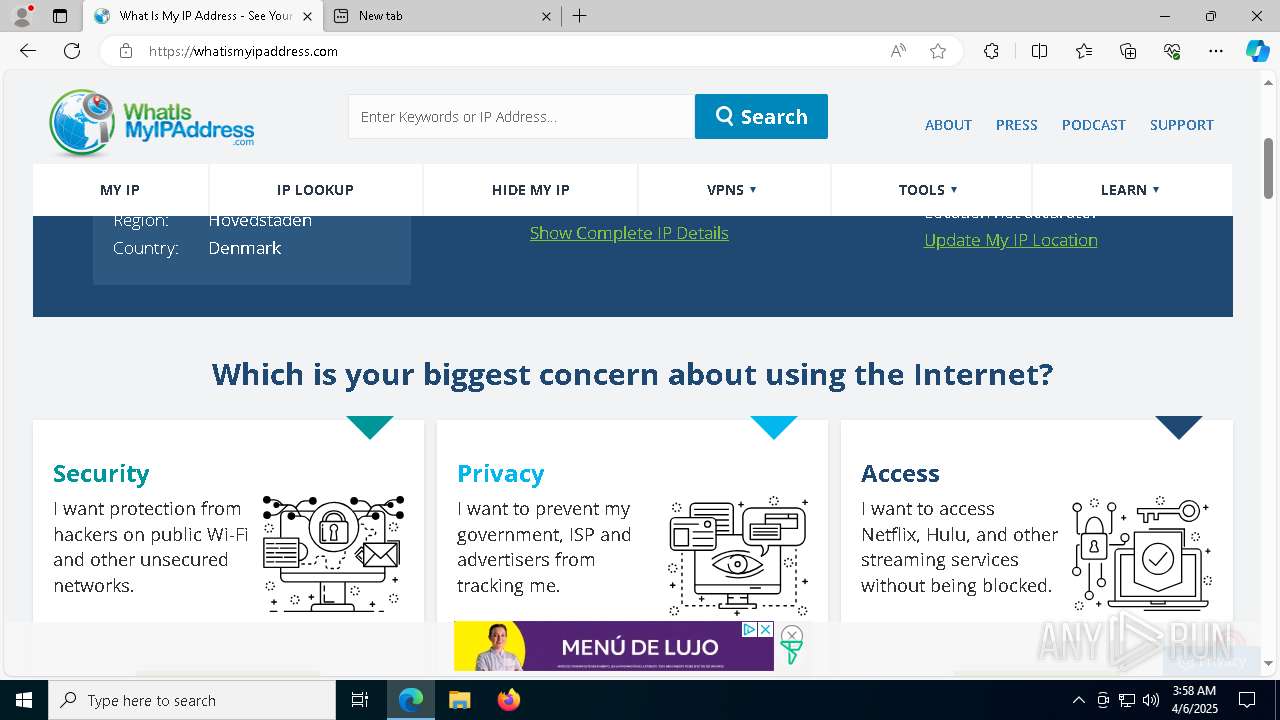
Task: Open volume control in system tray
Action: (1151, 700)
